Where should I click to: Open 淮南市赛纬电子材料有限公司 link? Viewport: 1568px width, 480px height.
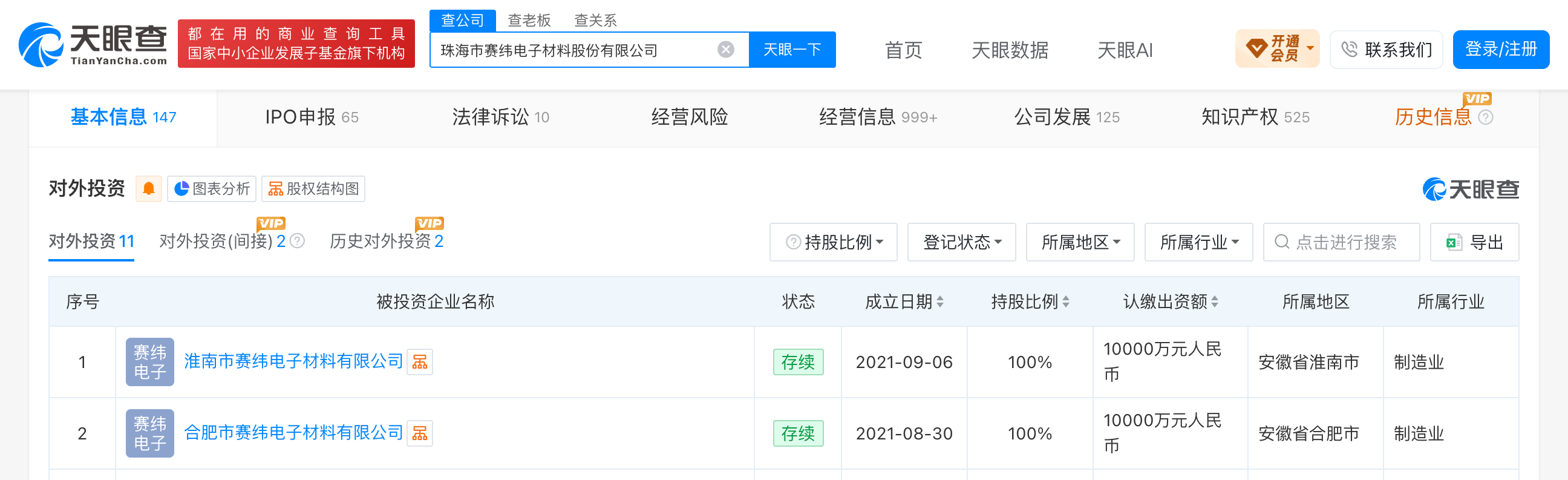click(x=293, y=362)
